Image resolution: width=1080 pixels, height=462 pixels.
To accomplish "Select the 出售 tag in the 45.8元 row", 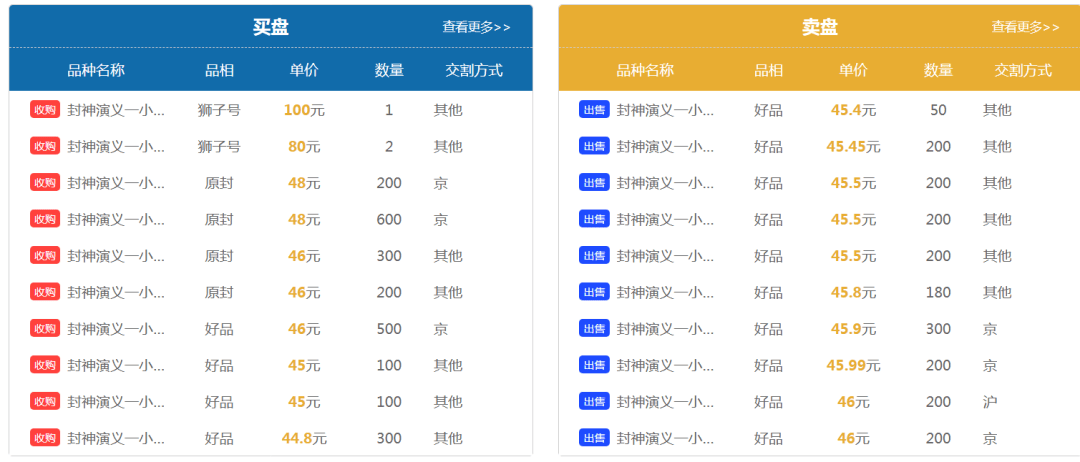I will tap(594, 292).
